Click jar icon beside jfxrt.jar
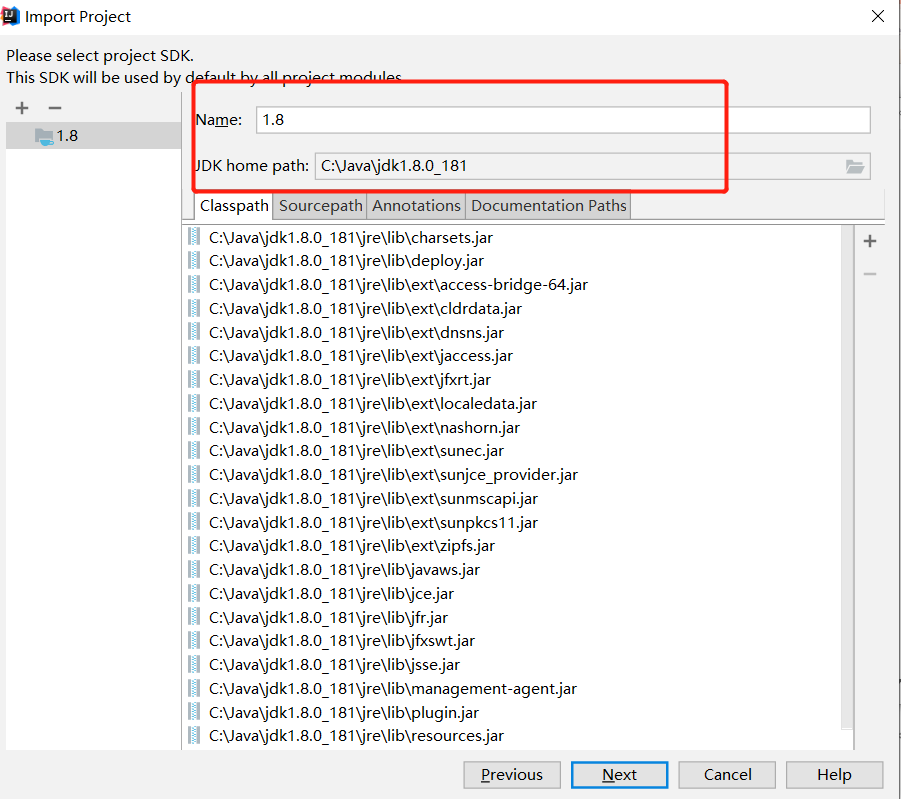Image resolution: width=901 pixels, height=799 pixels. click(194, 379)
